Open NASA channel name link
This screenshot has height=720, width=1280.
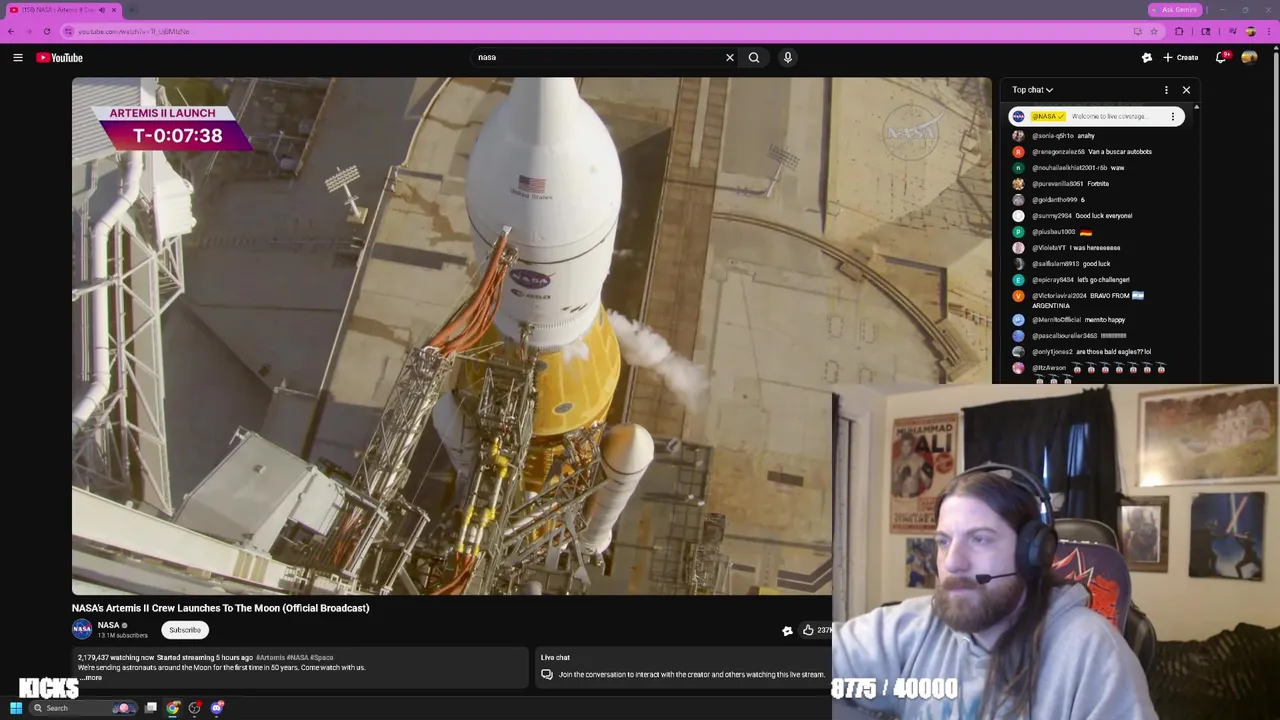pyautogui.click(x=109, y=625)
